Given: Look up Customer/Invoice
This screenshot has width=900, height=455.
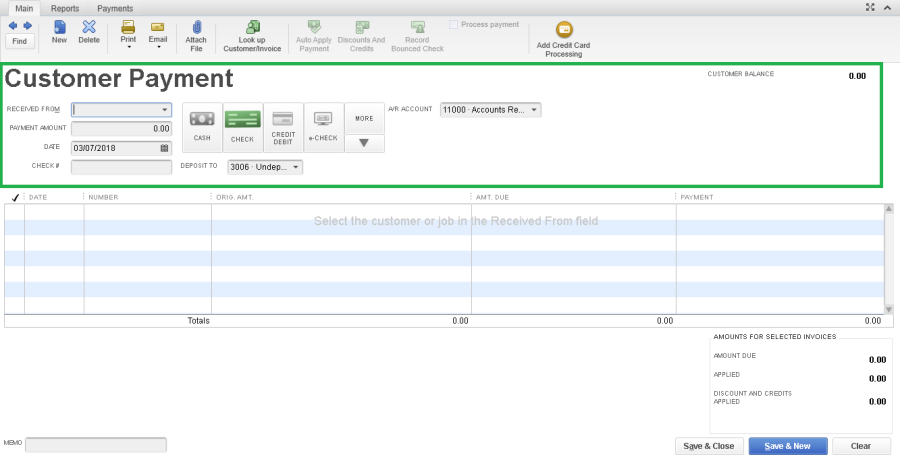Looking at the screenshot, I should tap(252, 36).
